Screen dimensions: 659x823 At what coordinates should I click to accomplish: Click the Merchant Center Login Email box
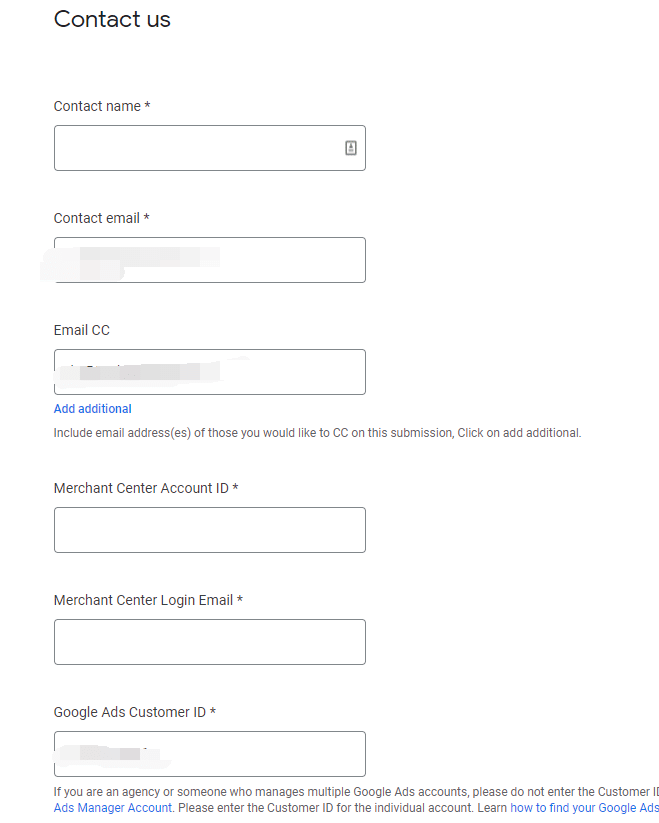(210, 642)
